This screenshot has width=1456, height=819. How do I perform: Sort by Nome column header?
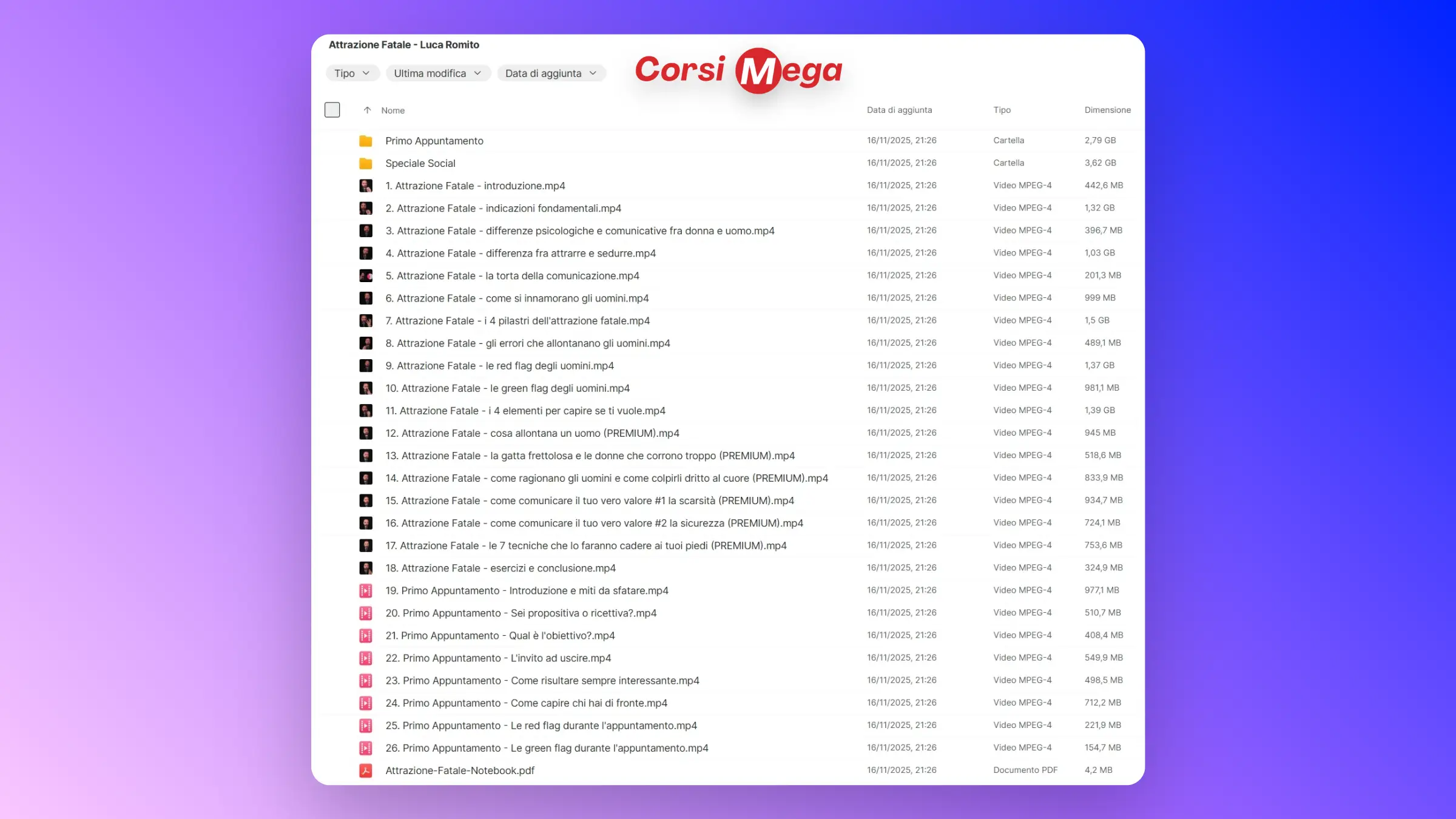point(393,110)
